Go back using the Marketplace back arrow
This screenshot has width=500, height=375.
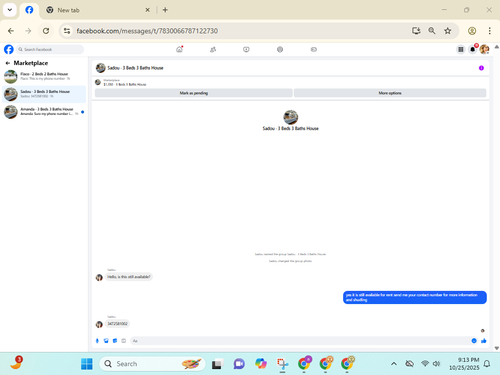(8, 63)
